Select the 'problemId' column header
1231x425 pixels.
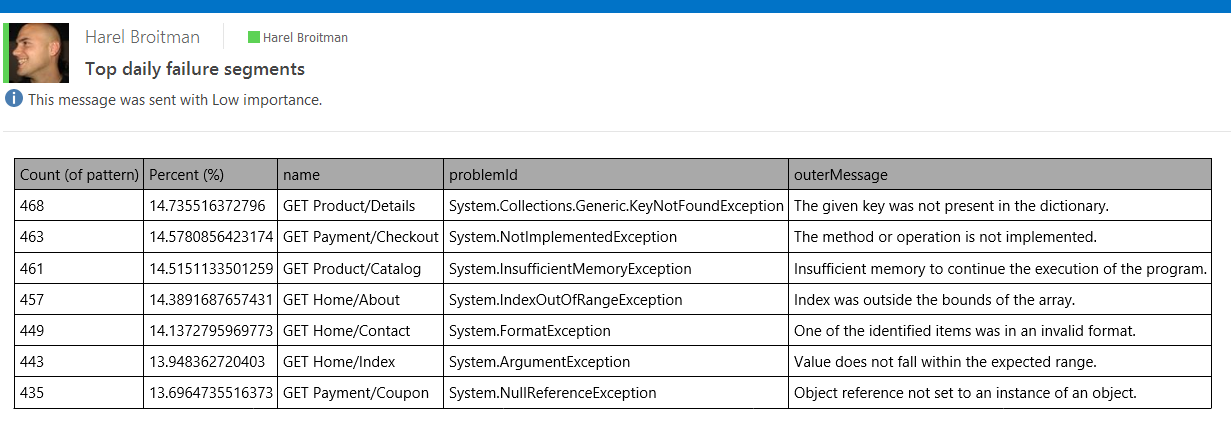[483, 175]
